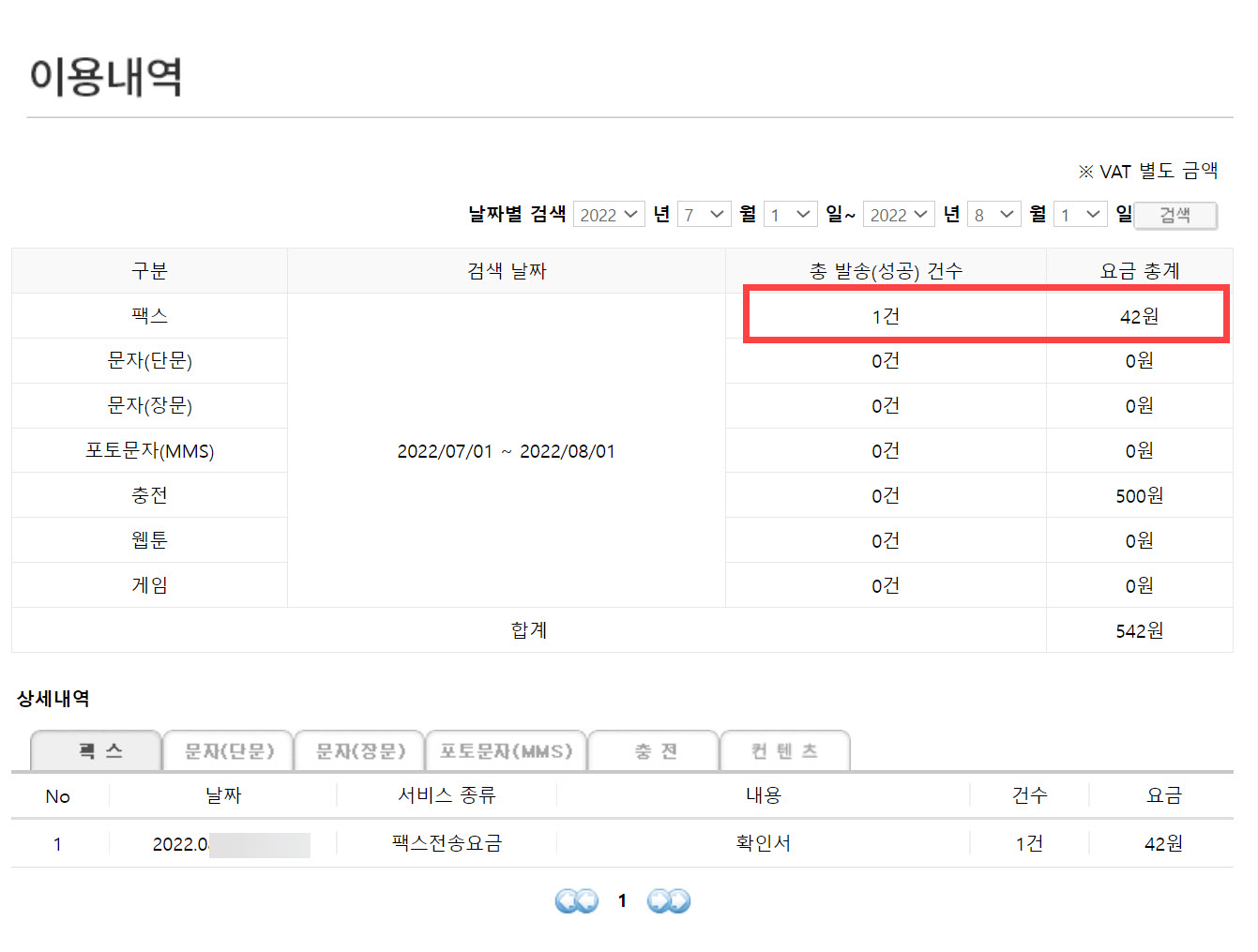The width and height of the screenshot is (1258, 952).
Task: Open the end year dropdown showing 2022
Action: pos(898,214)
